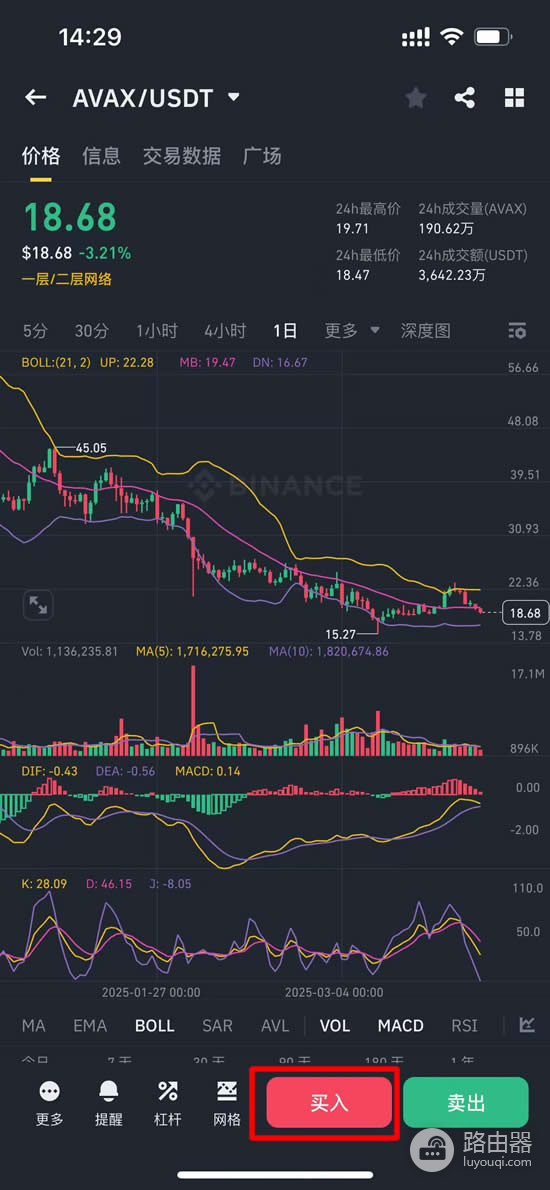Open chart settings icon beside 深度图
The image size is (550, 1190).
pos(517,331)
